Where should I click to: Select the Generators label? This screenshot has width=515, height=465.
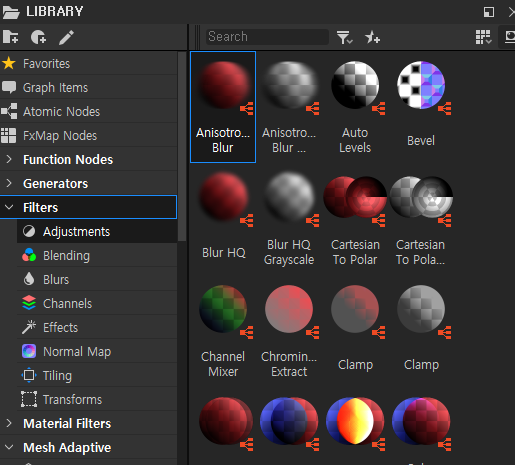56,184
